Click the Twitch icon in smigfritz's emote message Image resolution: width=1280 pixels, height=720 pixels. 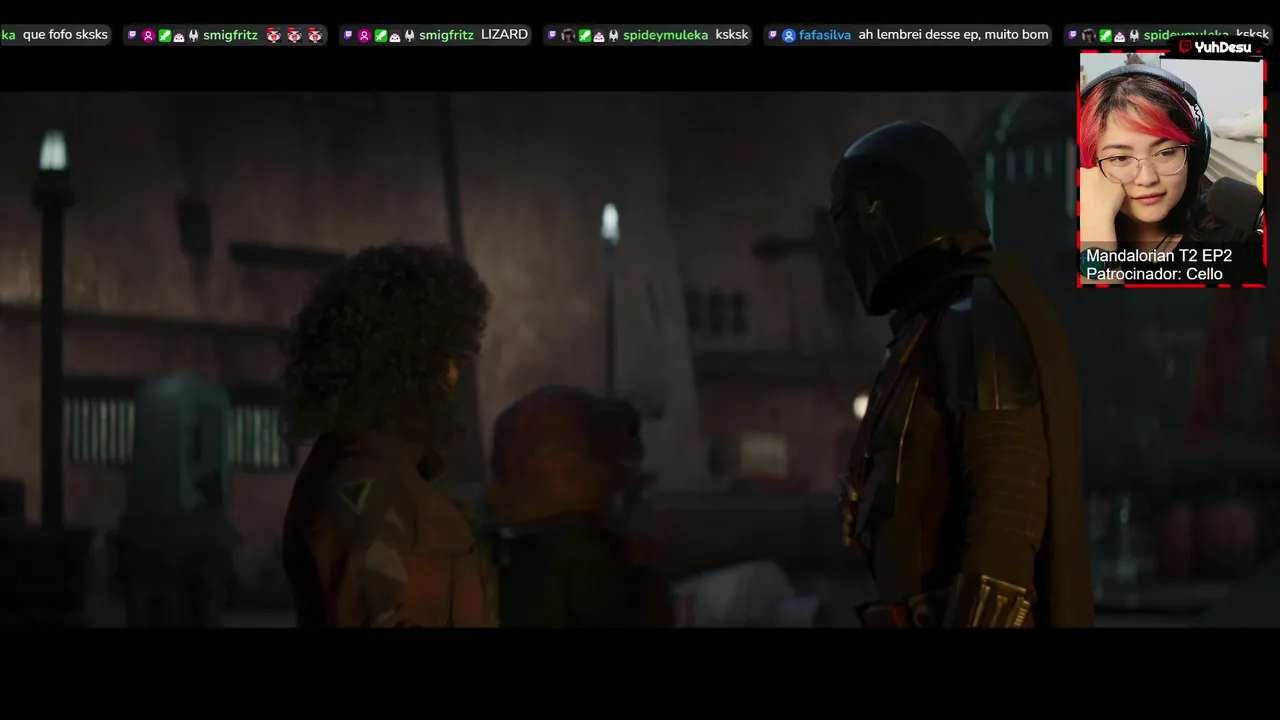(132, 35)
